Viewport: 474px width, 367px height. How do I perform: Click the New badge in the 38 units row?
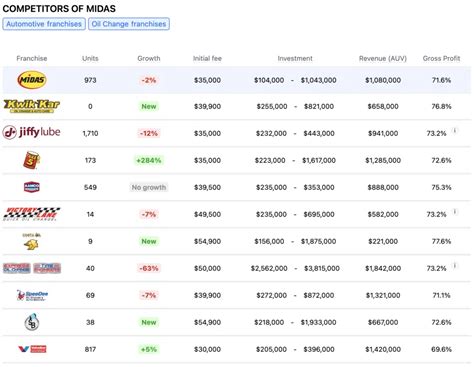[x=149, y=322]
